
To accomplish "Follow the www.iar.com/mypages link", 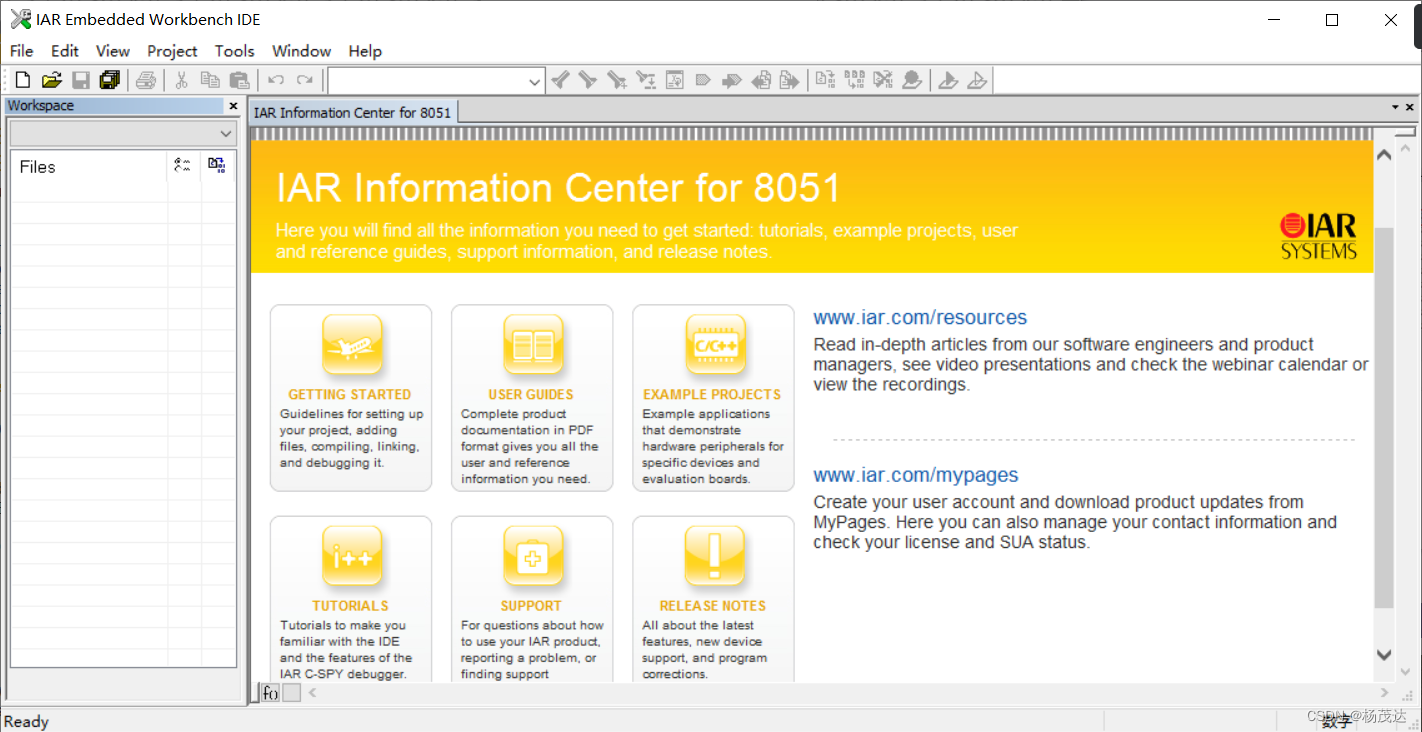I will (x=916, y=476).
